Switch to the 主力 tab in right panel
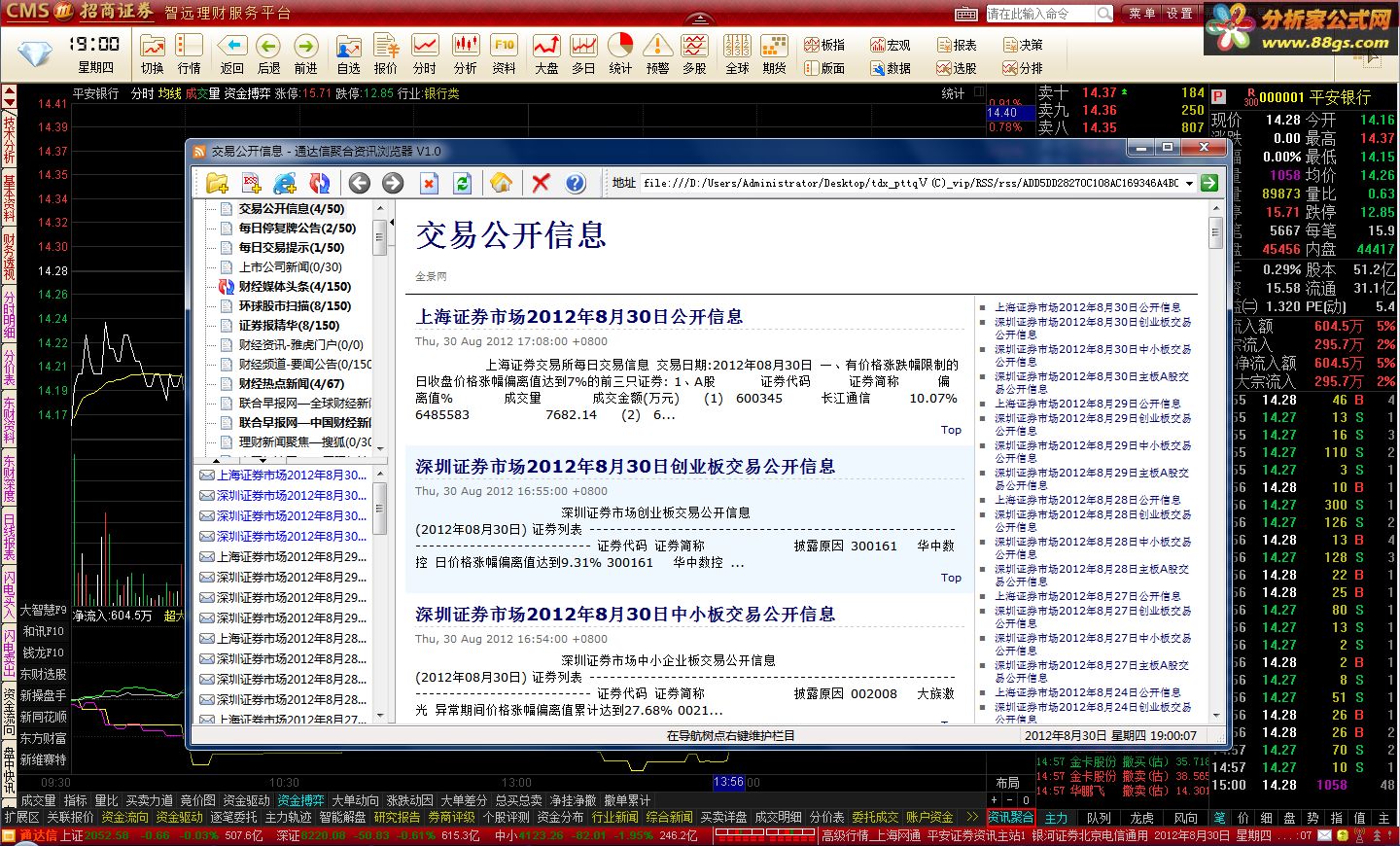1400x846 pixels. click(x=1056, y=818)
